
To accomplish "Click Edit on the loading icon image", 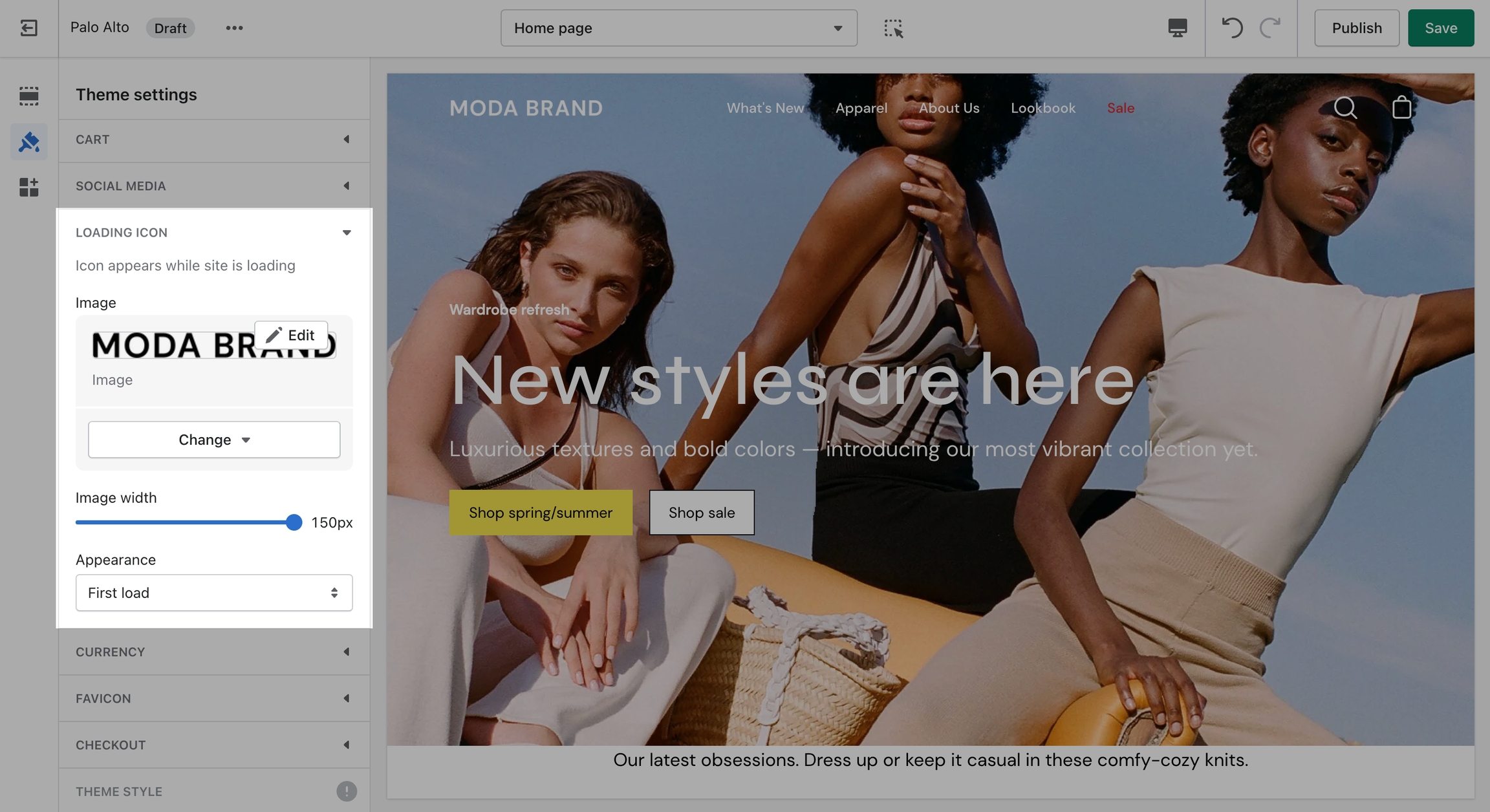I will tap(291, 335).
